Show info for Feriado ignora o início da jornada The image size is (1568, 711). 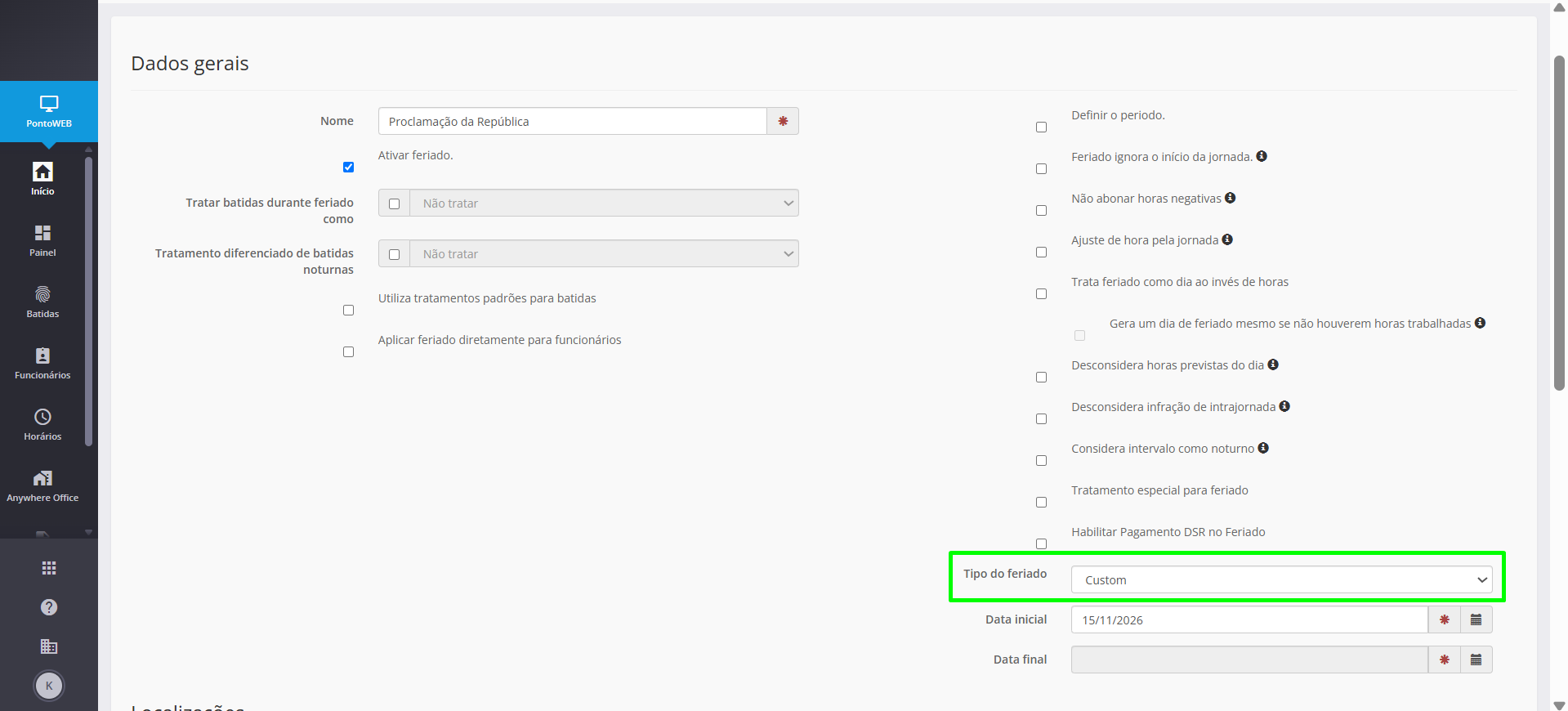tap(1262, 156)
